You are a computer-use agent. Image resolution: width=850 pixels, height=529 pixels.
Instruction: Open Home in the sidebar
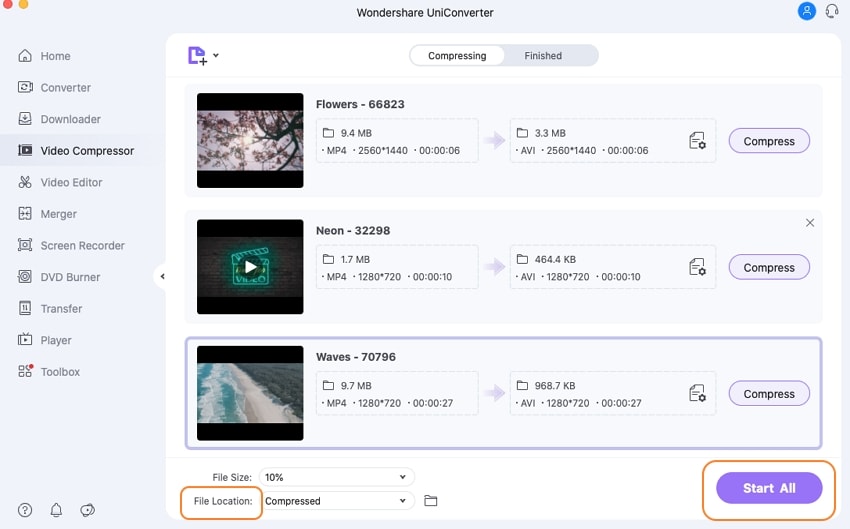coord(55,56)
